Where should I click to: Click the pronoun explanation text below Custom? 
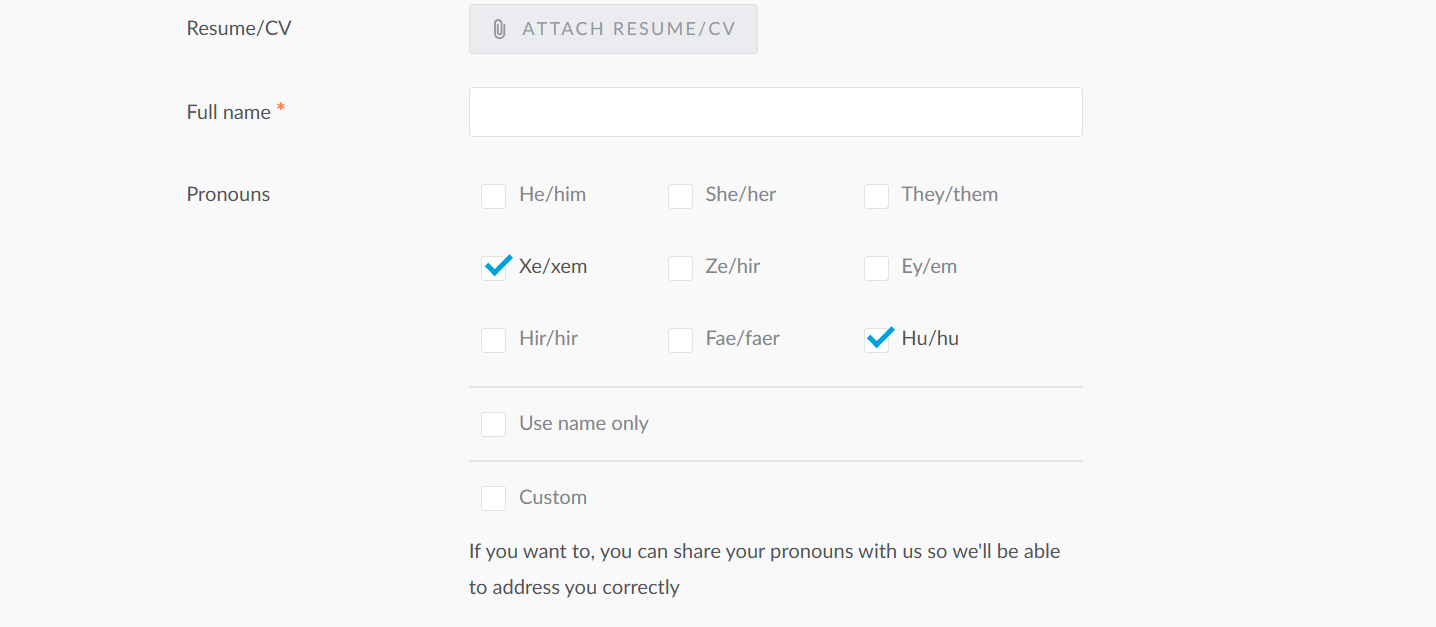(x=764, y=568)
